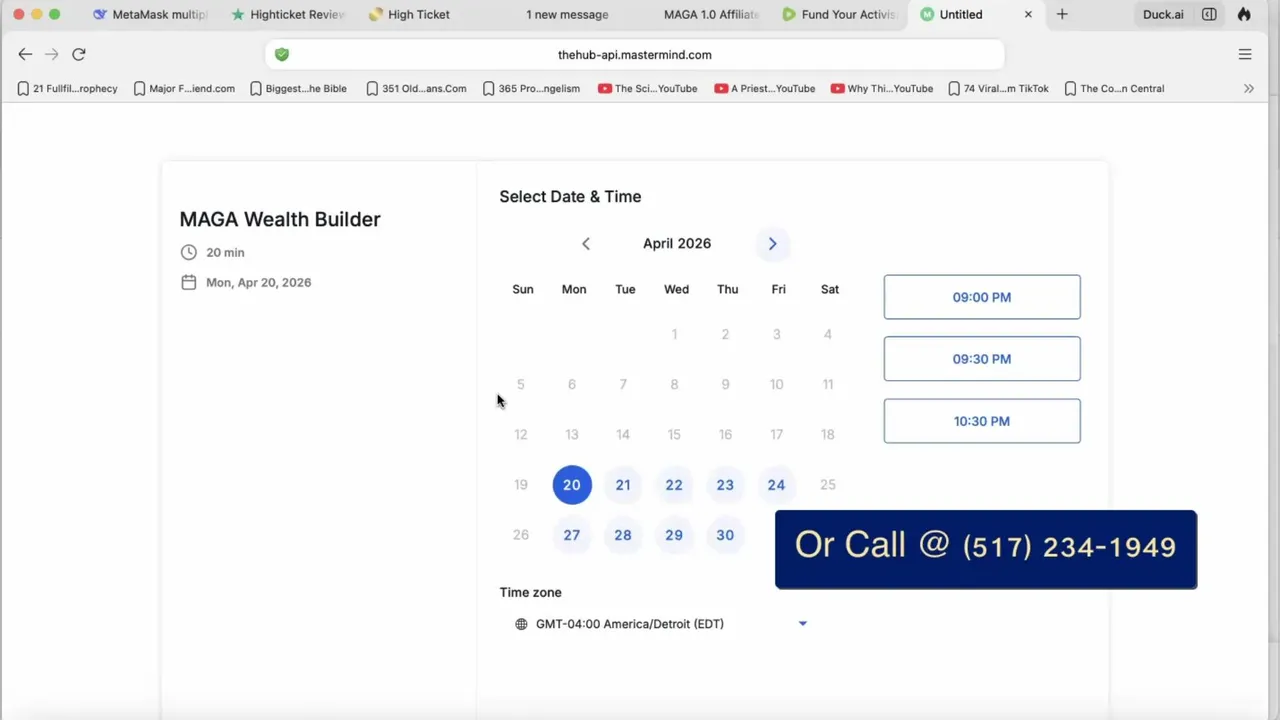Select the 09:00 PM time slot
This screenshot has height=720, width=1280.
pyautogui.click(x=982, y=297)
